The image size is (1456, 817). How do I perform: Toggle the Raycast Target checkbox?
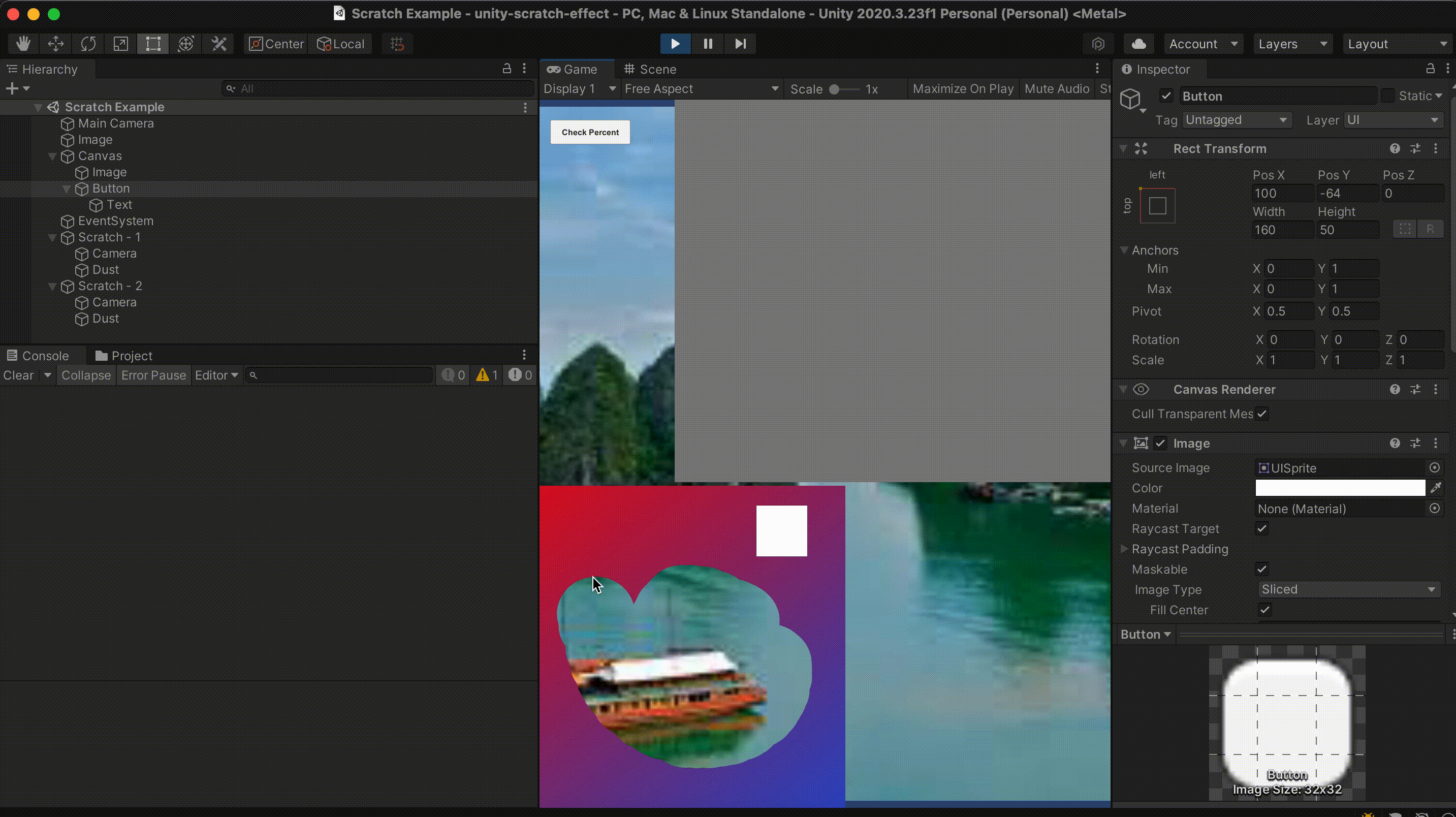[x=1261, y=528]
